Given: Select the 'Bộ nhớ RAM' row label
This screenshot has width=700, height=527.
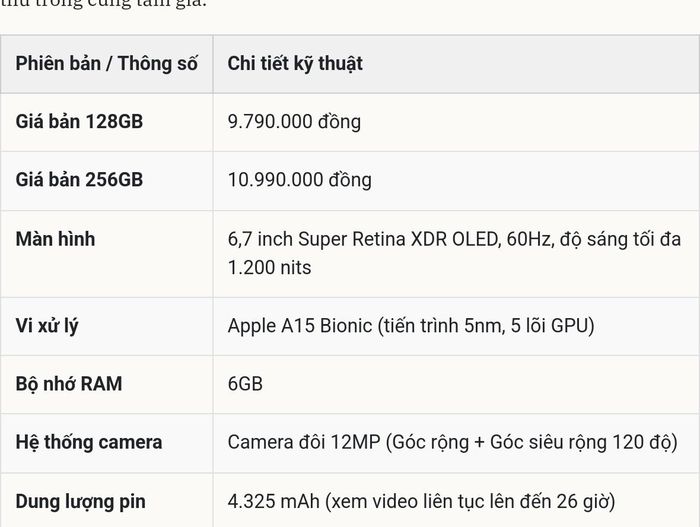Looking at the screenshot, I should (x=69, y=384).
